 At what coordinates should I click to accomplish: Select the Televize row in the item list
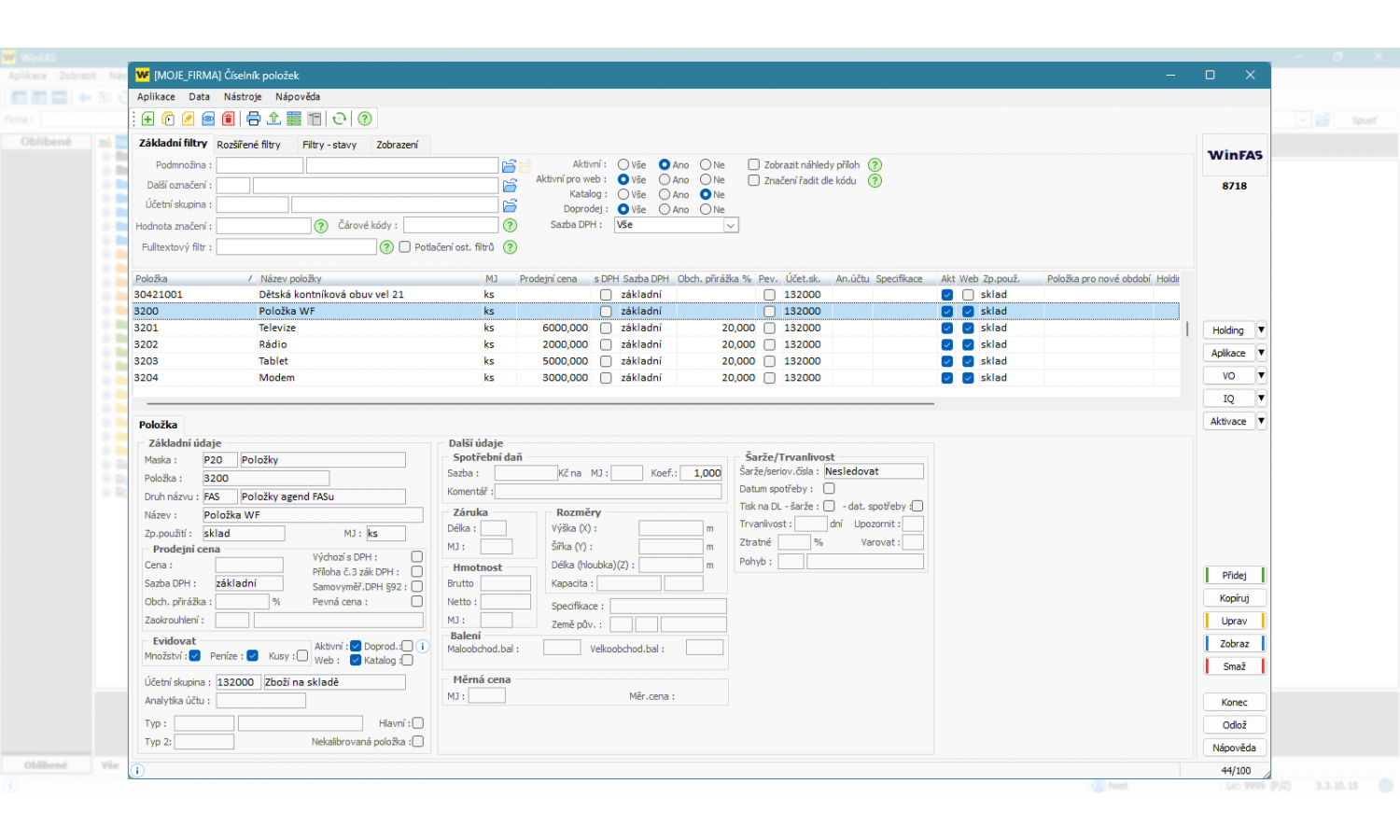tap(277, 329)
